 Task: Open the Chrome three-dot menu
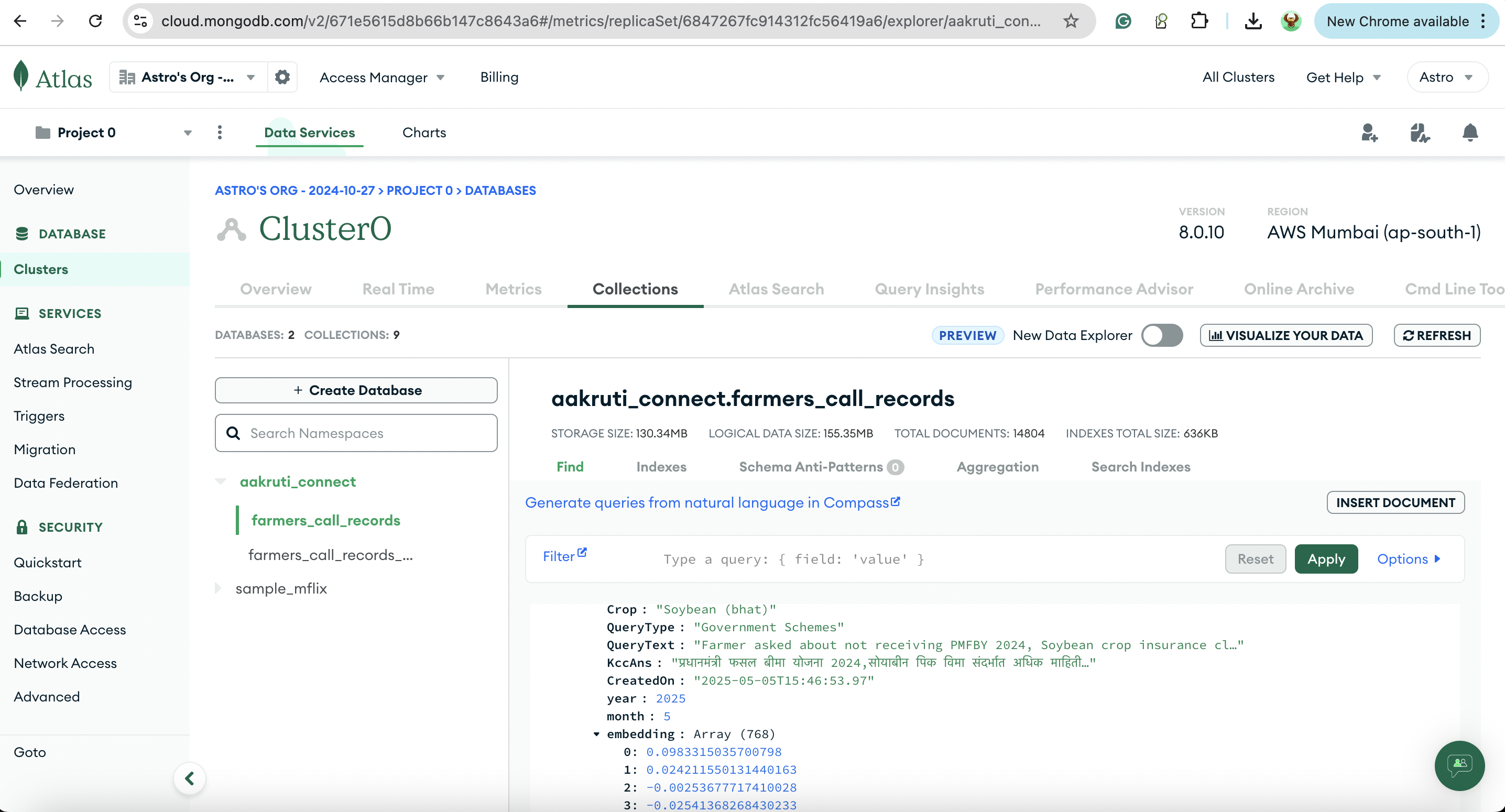click(1483, 21)
